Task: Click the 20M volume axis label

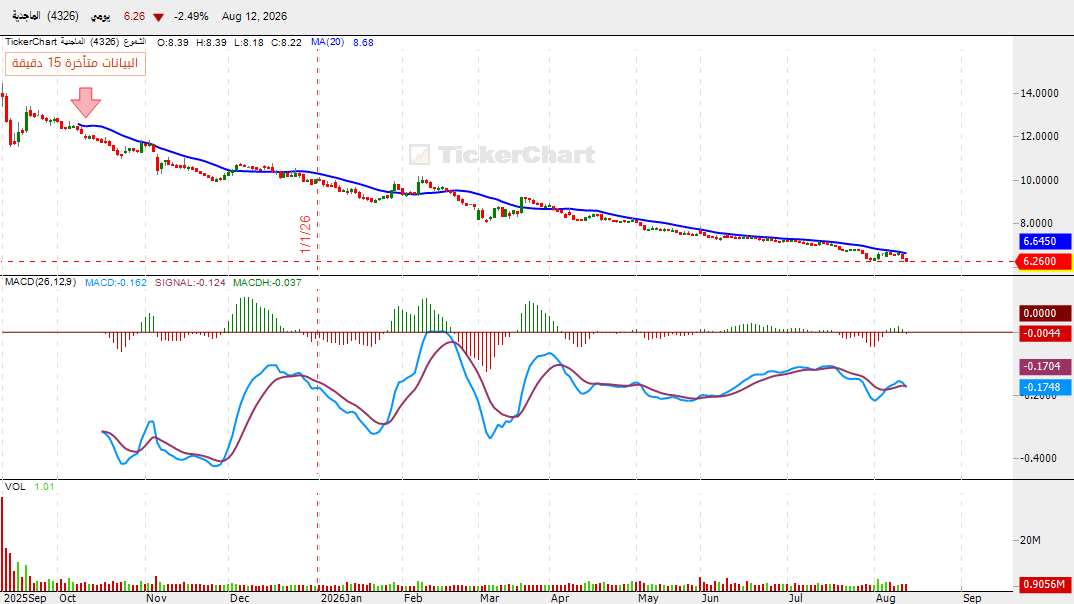Action: tap(1030, 540)
